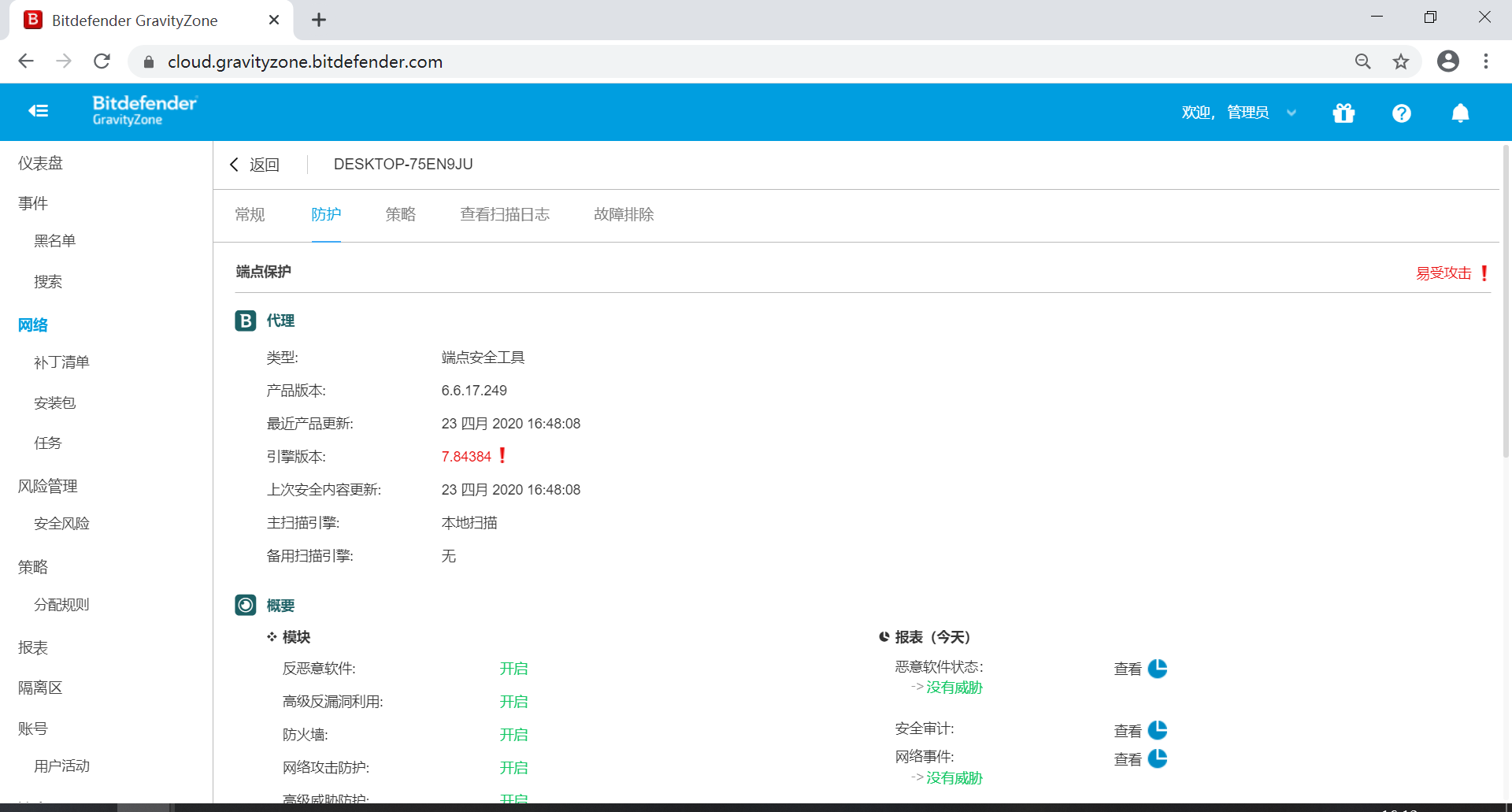Select 黑名单 in the sidebar
1512x812 pixels.
[54, 240]
